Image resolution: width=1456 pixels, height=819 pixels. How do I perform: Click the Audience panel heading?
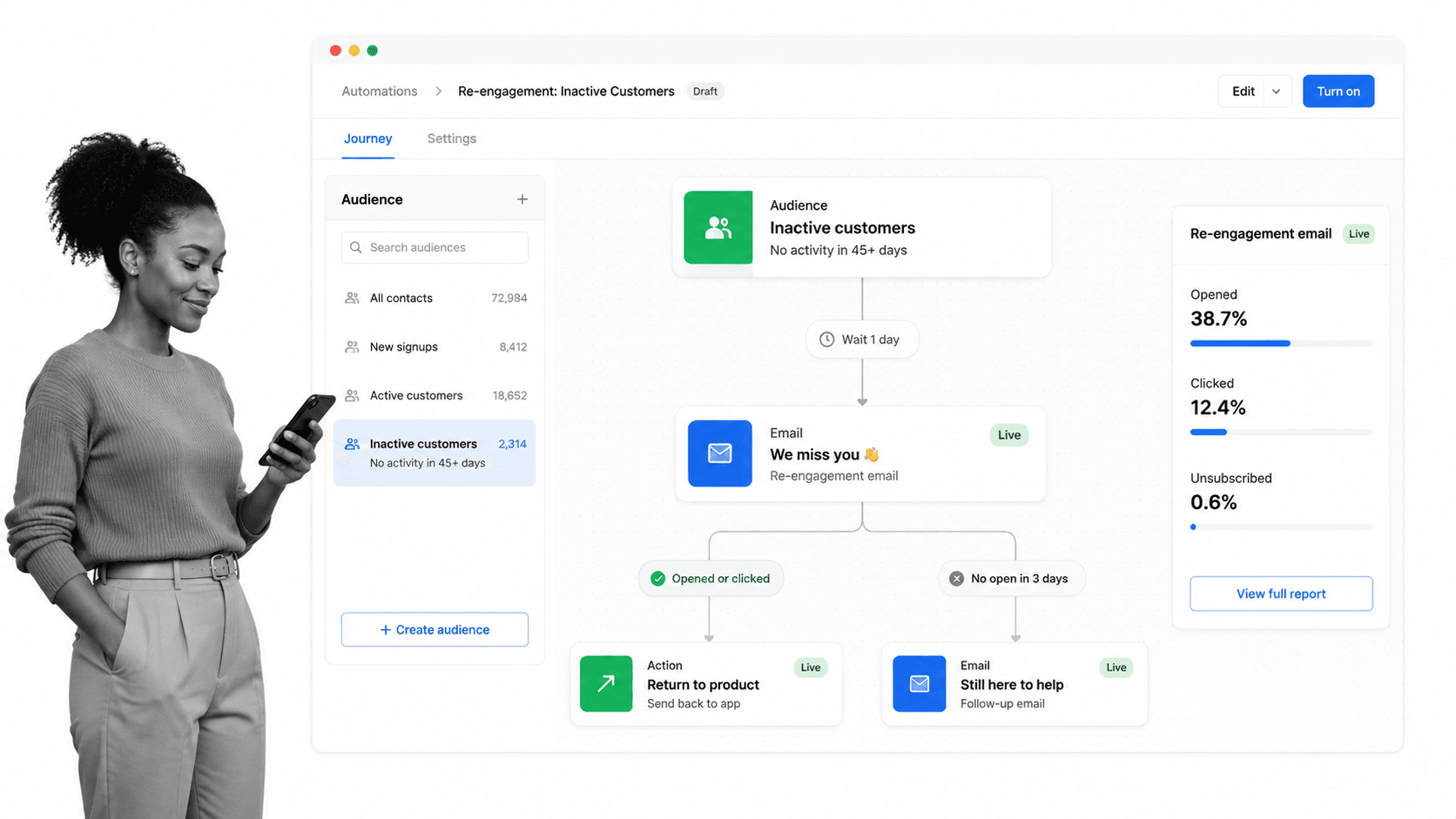pos(372,199)
